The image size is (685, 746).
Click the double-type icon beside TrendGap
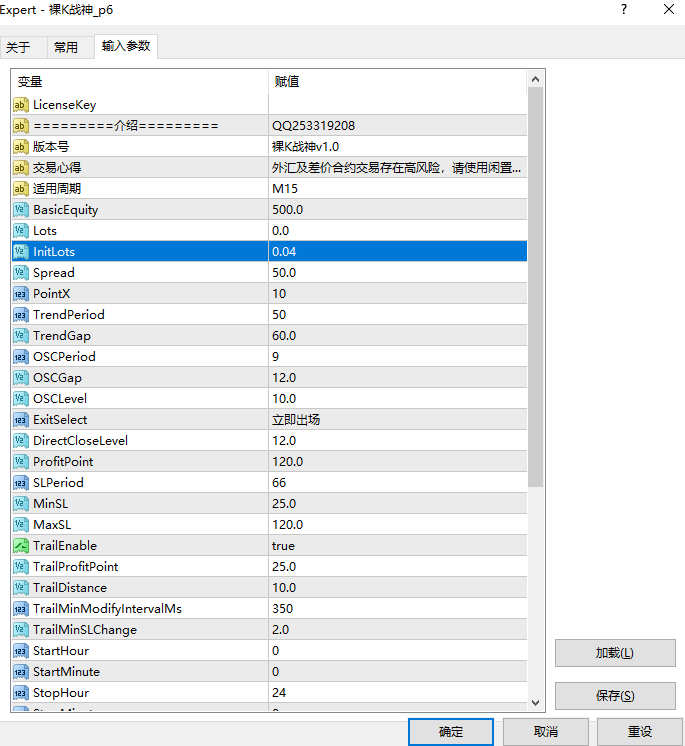point(20,335)
